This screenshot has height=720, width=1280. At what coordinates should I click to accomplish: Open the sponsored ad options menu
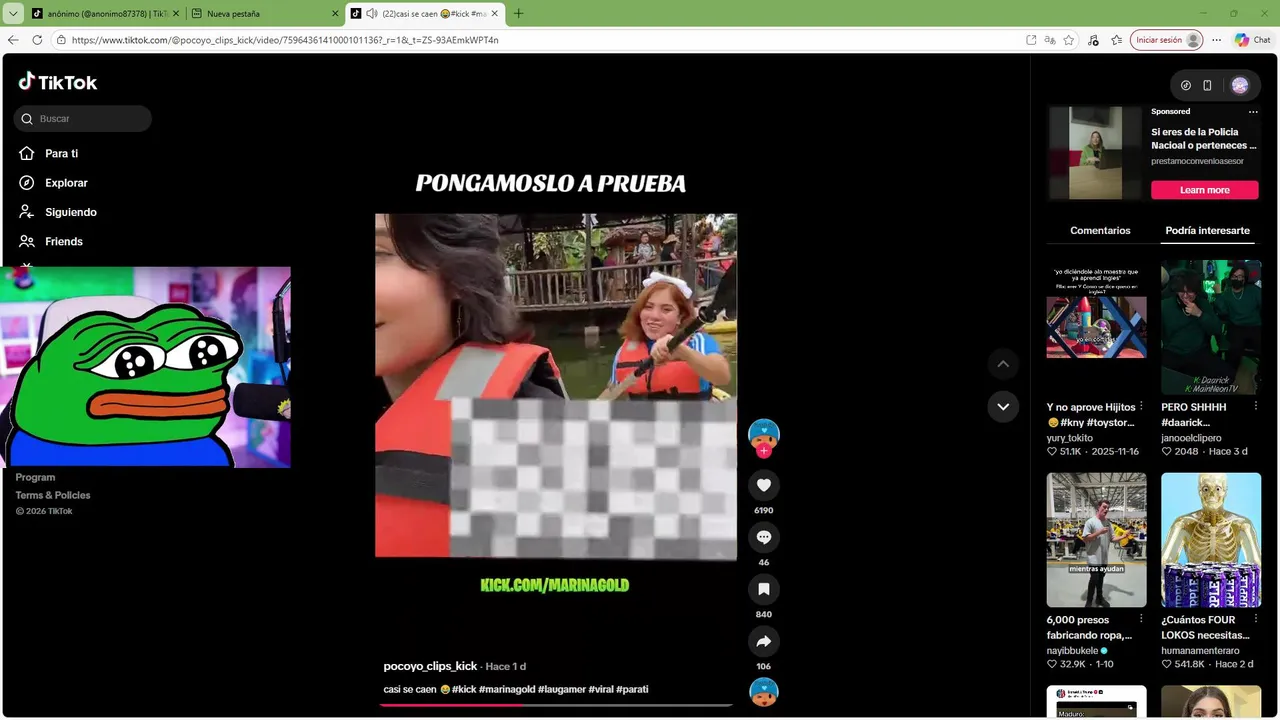[1253, 112]
